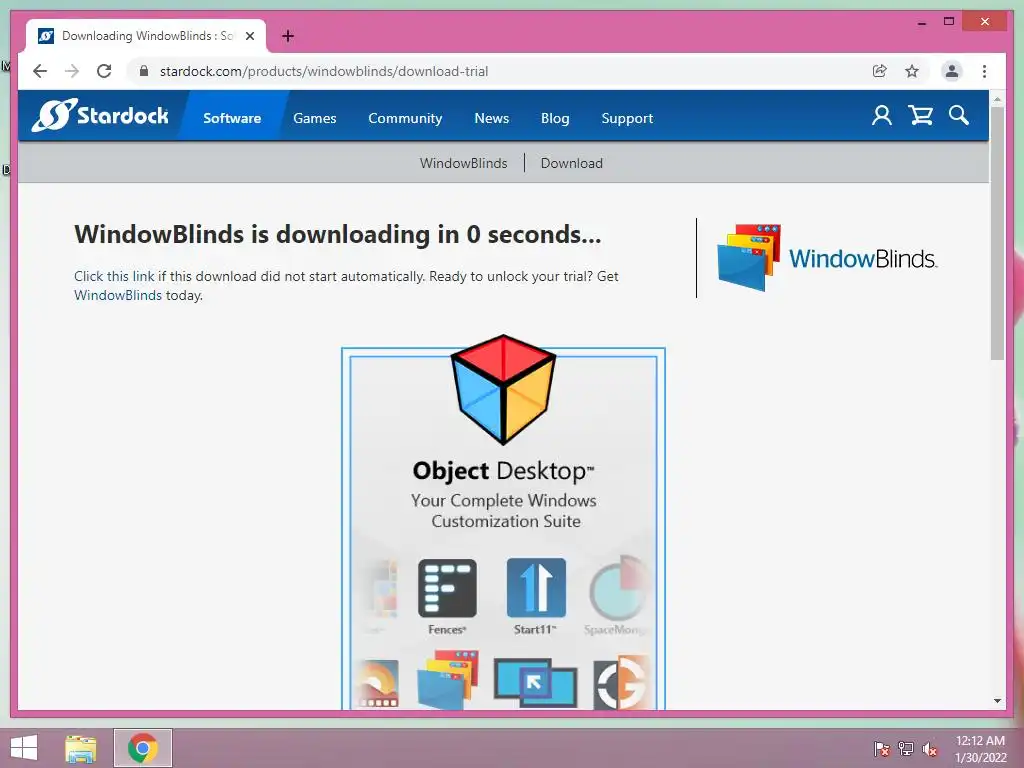The image size is (1024, 768).
Task: Click the padlock site info icon
Action: point(144,71)
